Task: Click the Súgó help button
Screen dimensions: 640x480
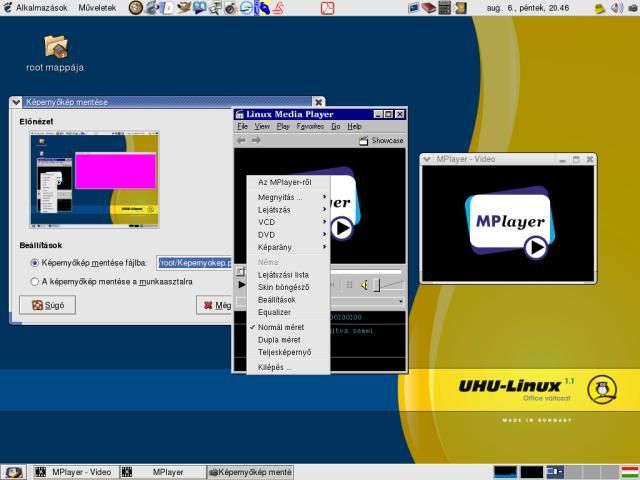Action: [47, 305]
